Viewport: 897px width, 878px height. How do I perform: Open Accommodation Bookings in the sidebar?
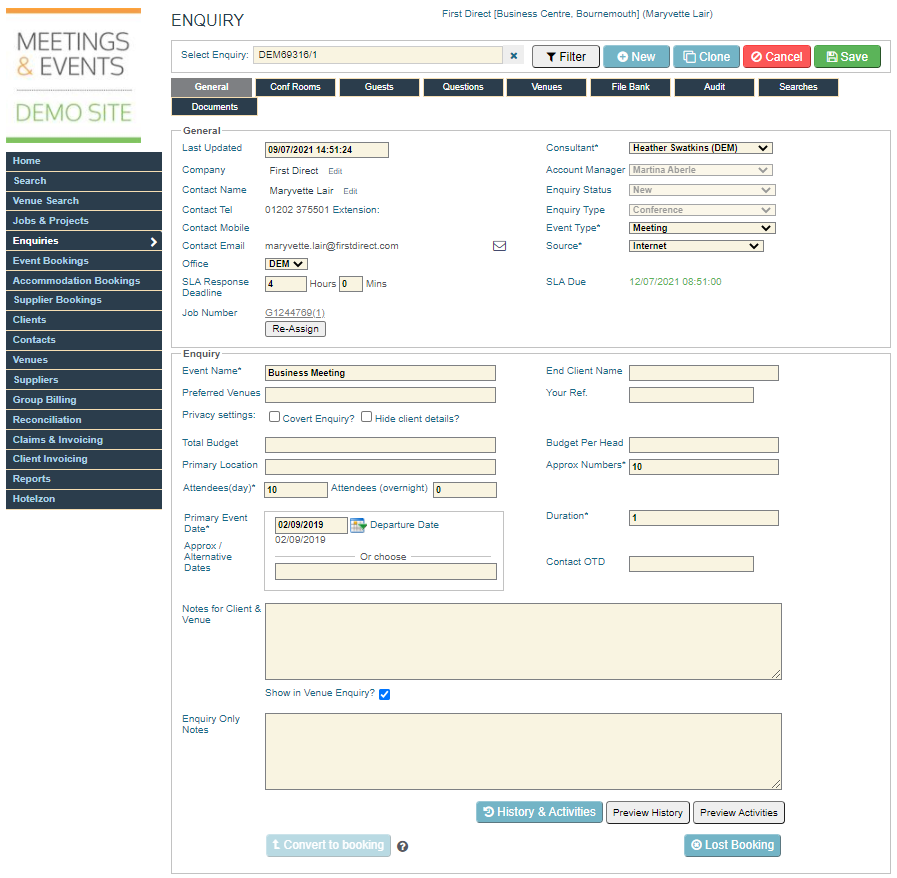[x=84, y=281]
